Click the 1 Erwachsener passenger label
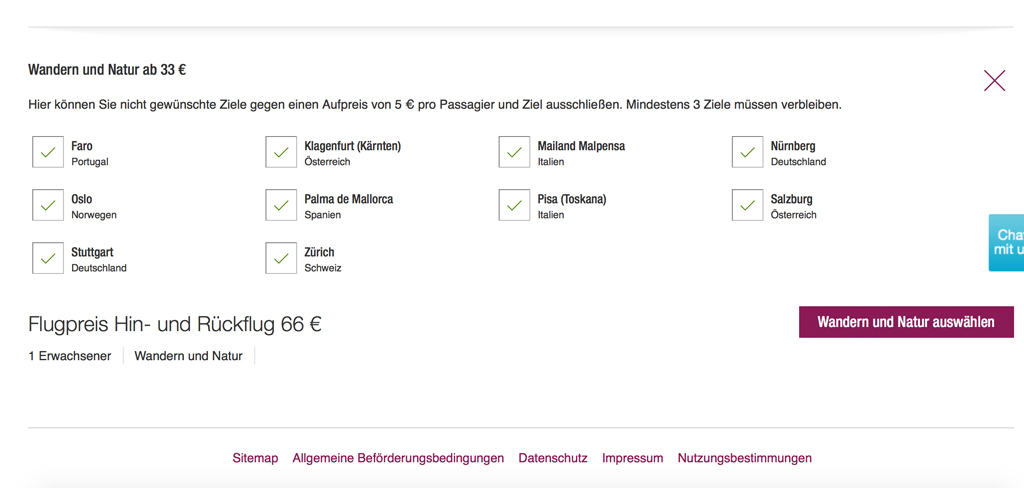Viewport: 1024px width, 488px height. click(x=70, y=356)
